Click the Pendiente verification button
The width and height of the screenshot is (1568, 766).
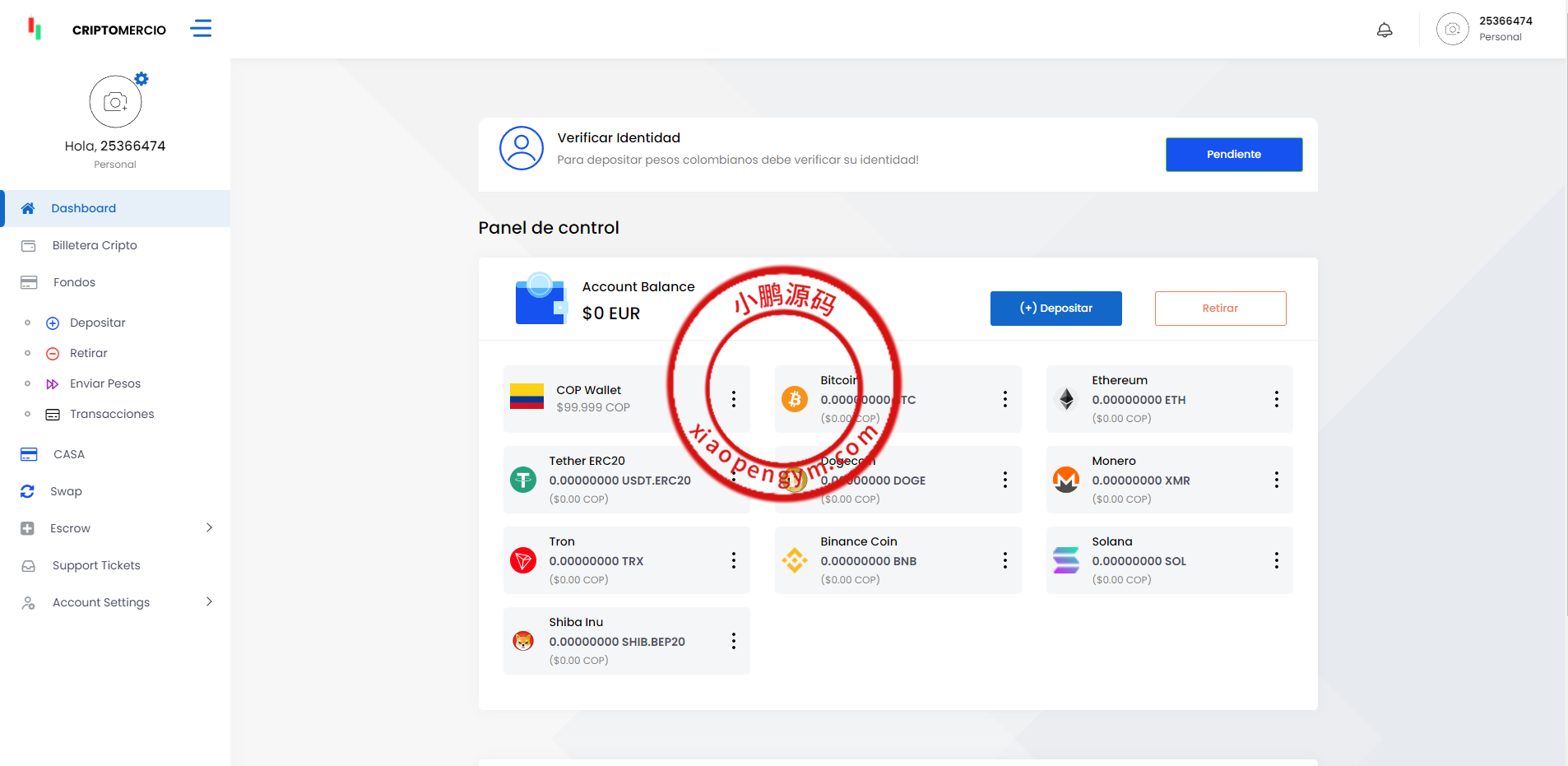(1233, 155)
